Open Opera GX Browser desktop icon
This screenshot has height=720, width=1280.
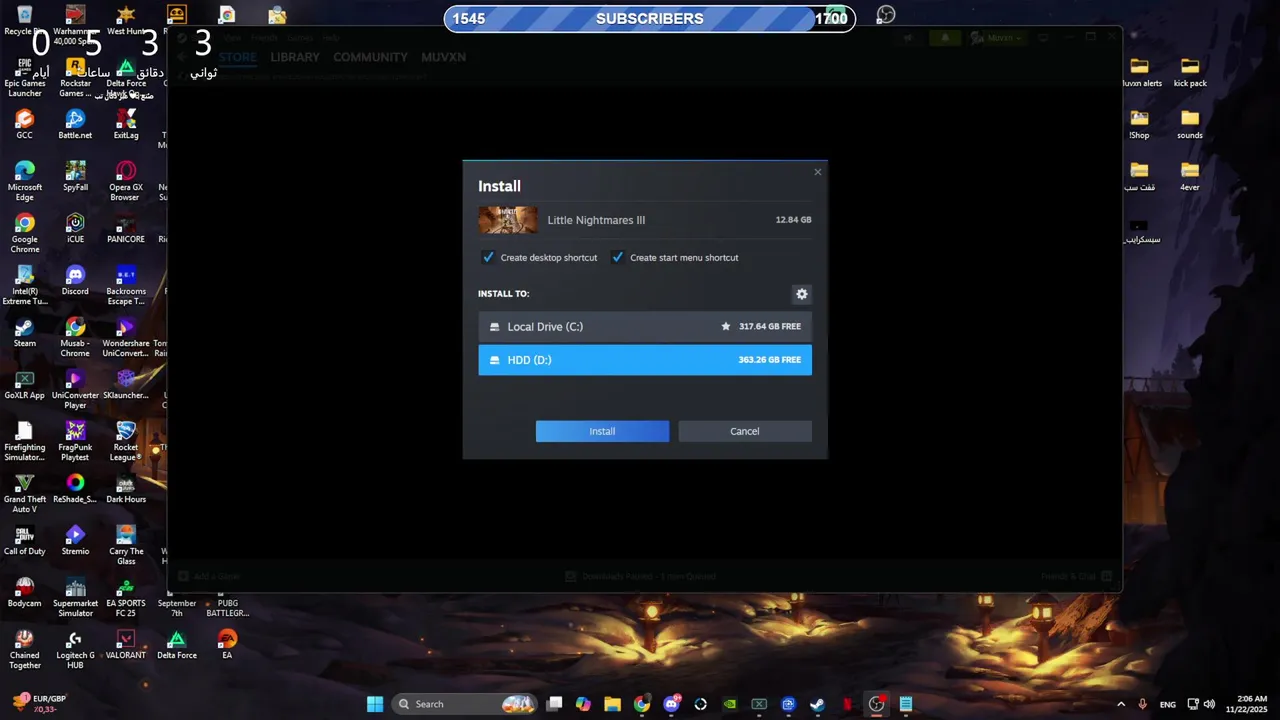coord(126,181)
